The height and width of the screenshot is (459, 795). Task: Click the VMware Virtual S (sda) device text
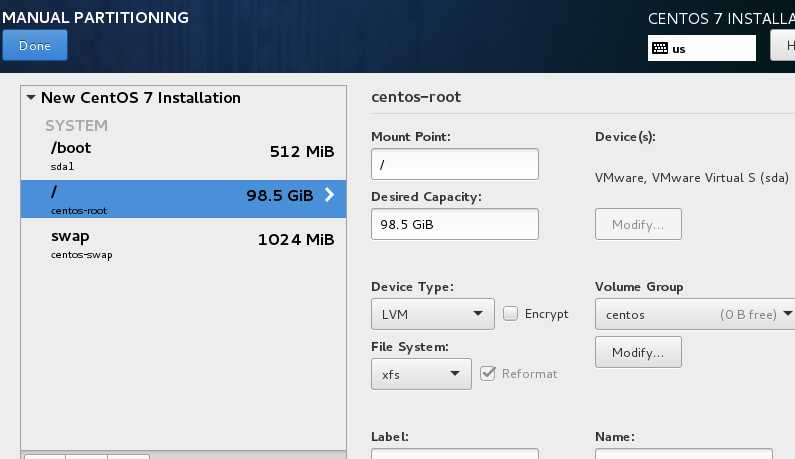tap(692, 178)
